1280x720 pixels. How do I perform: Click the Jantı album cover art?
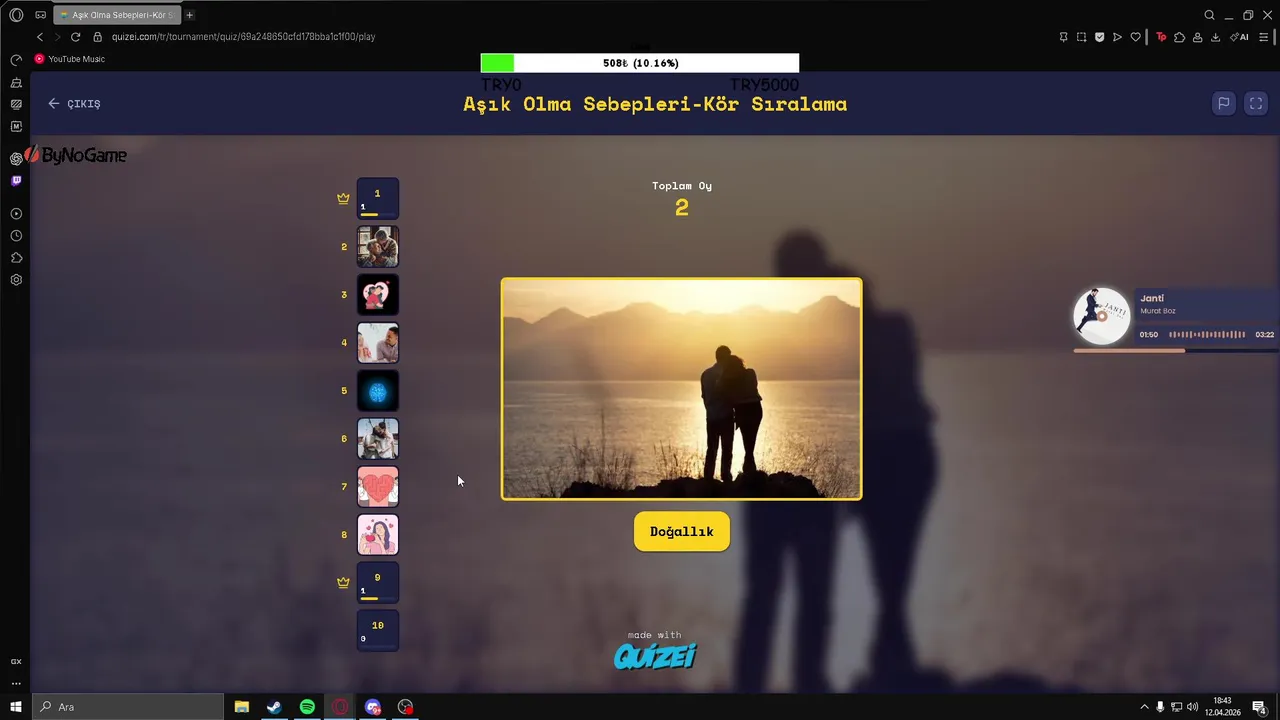(x=1101, y=314)
